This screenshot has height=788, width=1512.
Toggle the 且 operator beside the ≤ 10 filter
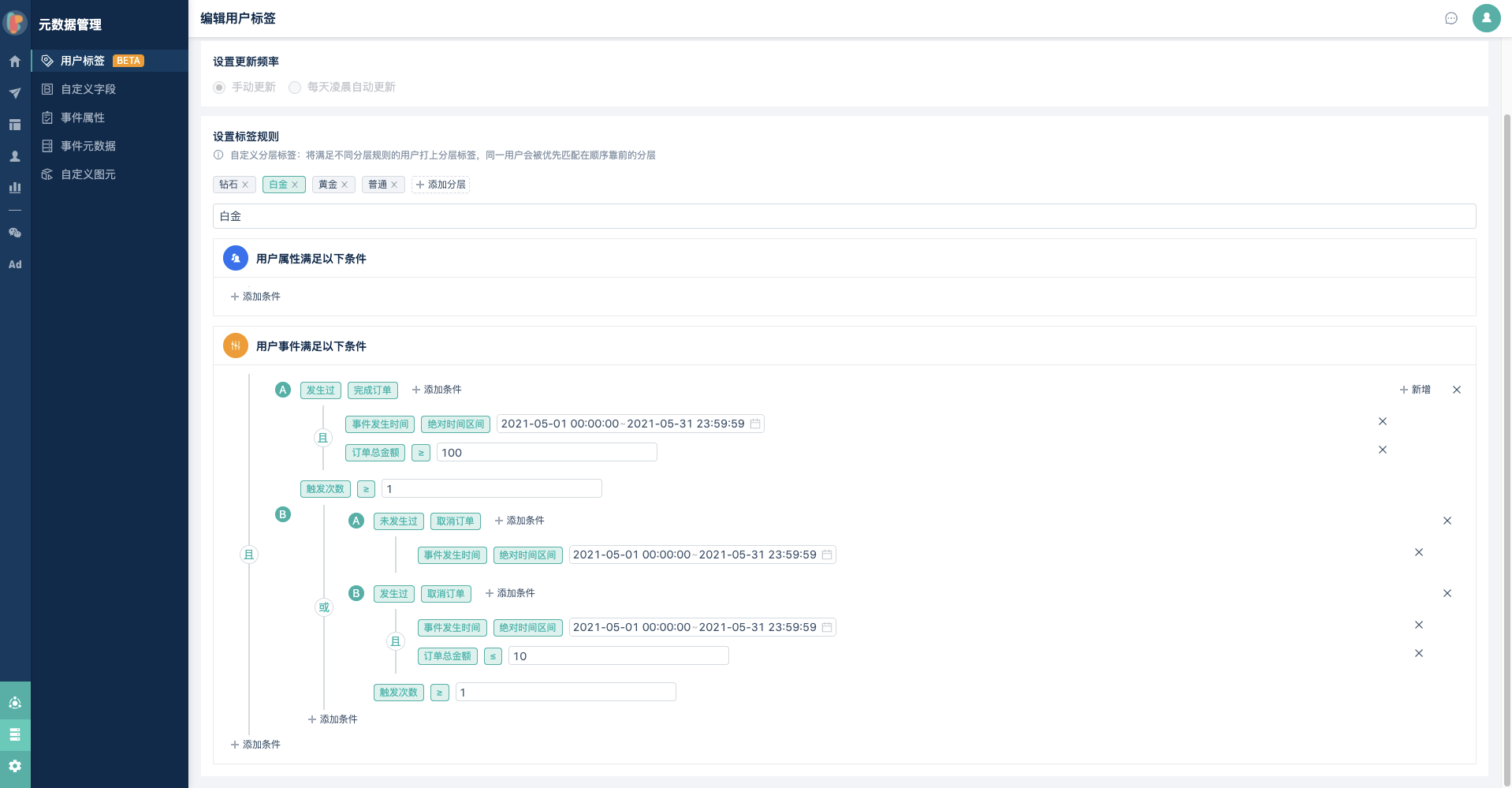pyautogui.click(x=396, y=641)
